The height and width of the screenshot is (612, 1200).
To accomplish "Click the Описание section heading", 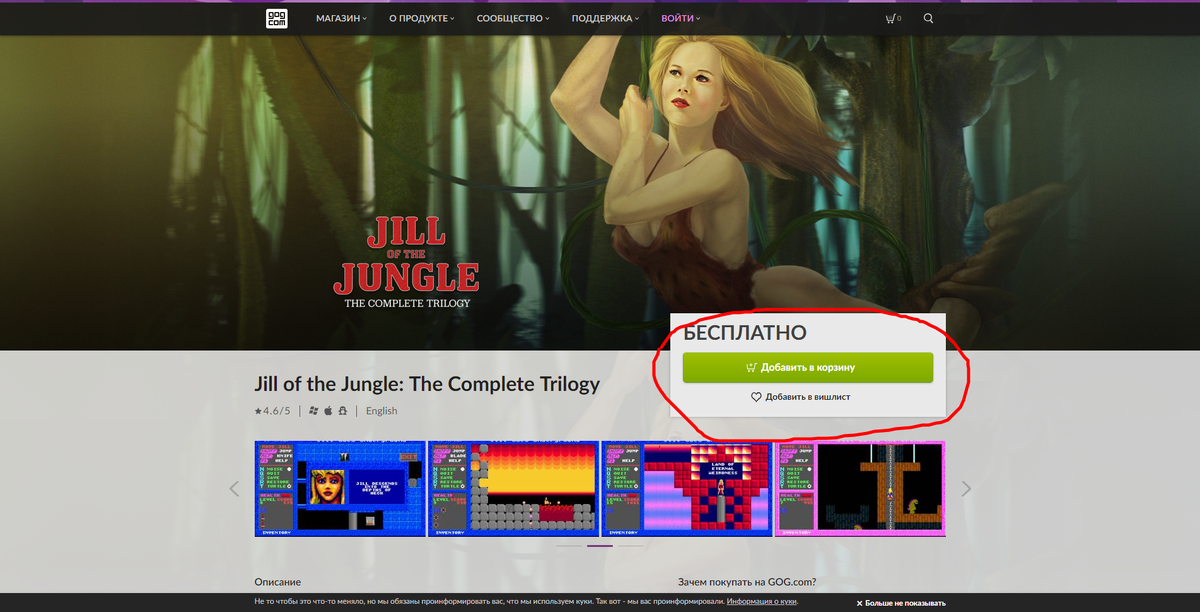I will tap(277, 582).
